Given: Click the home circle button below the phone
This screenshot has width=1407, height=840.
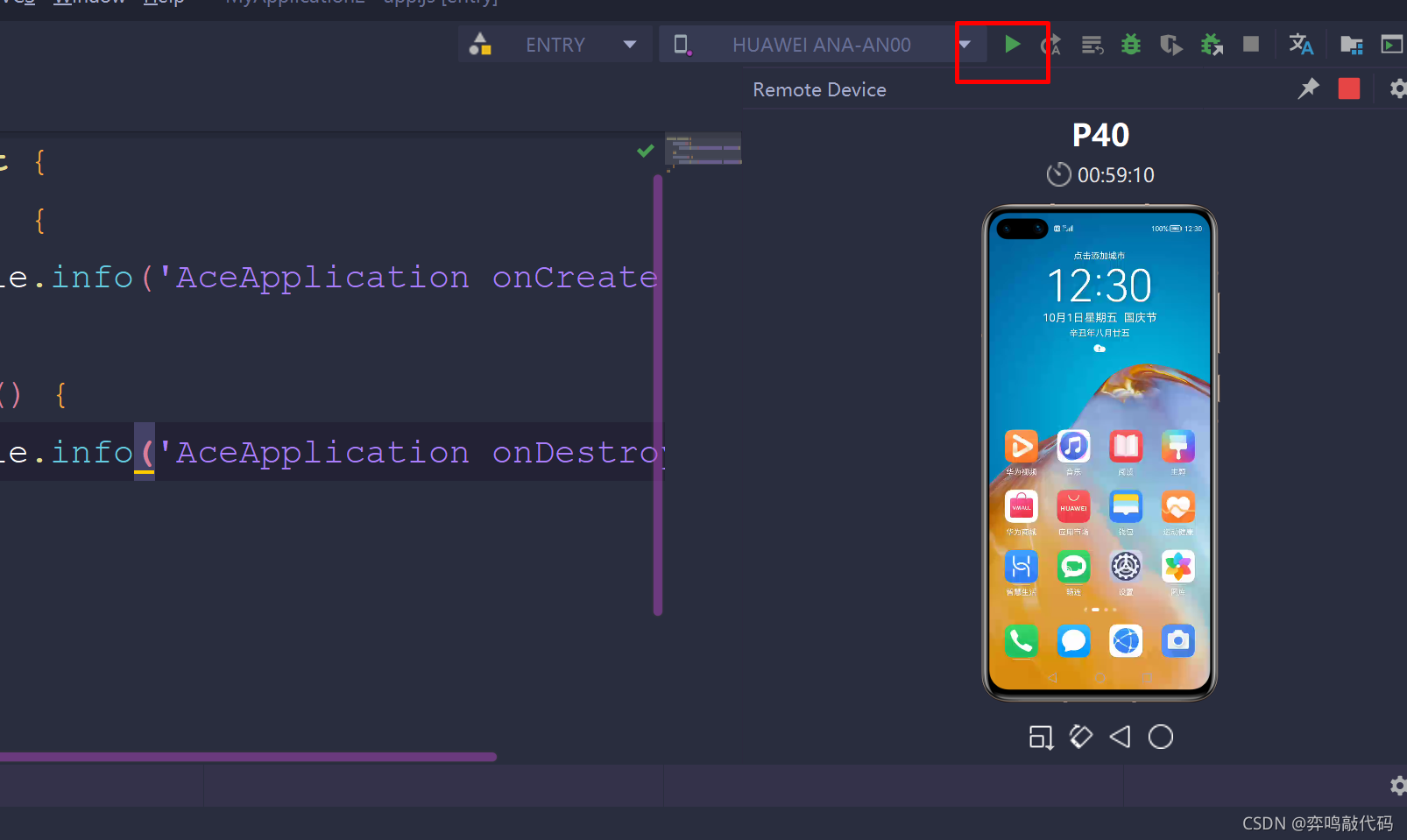Looking at the screenshot, I should [x=1161, y=737].
